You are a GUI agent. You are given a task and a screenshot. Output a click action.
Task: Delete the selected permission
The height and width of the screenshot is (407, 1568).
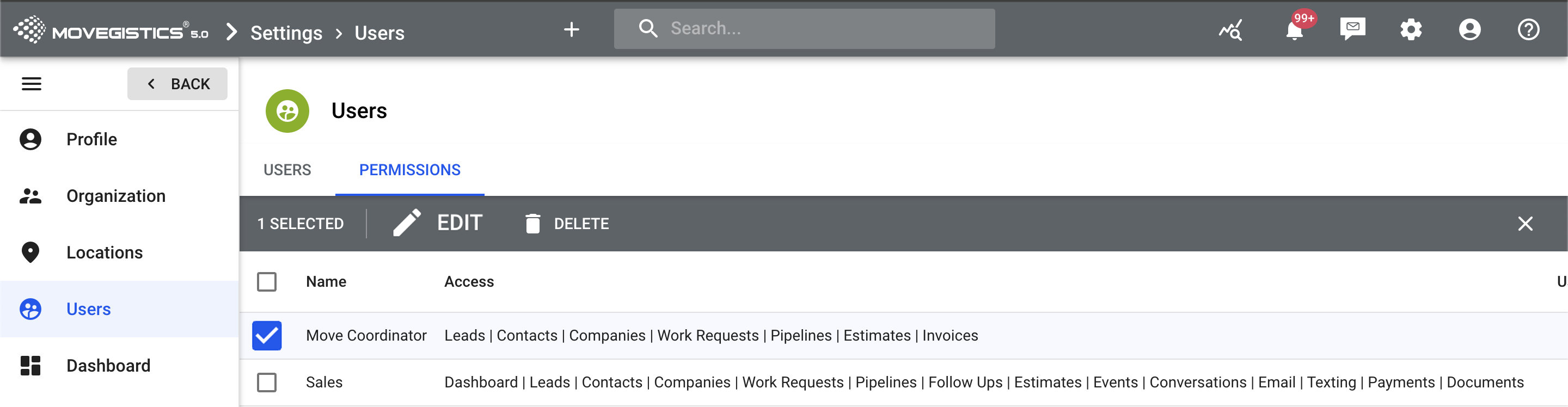567,224
